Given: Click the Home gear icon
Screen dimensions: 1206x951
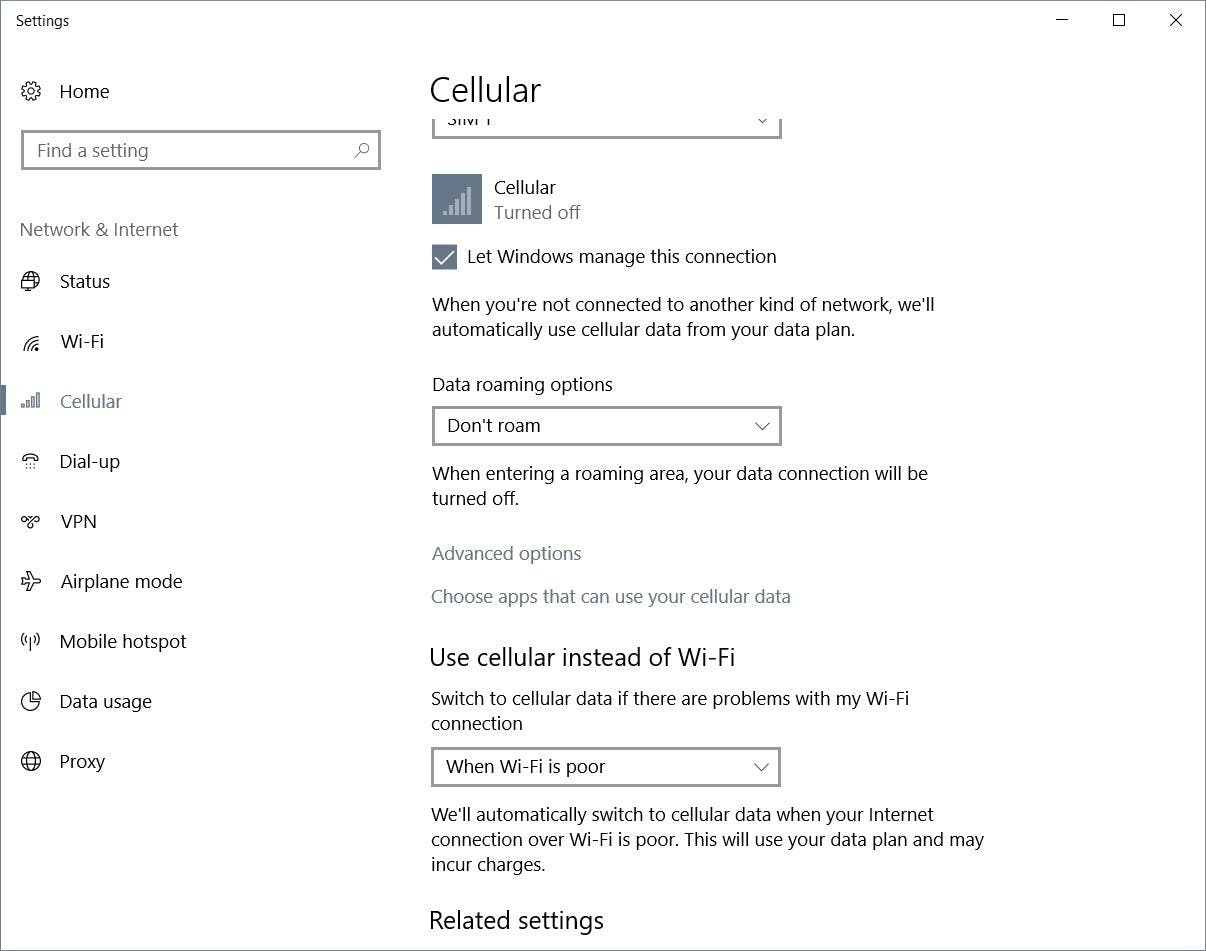Looking at the screenshot, I should click(x=31, y=91).
